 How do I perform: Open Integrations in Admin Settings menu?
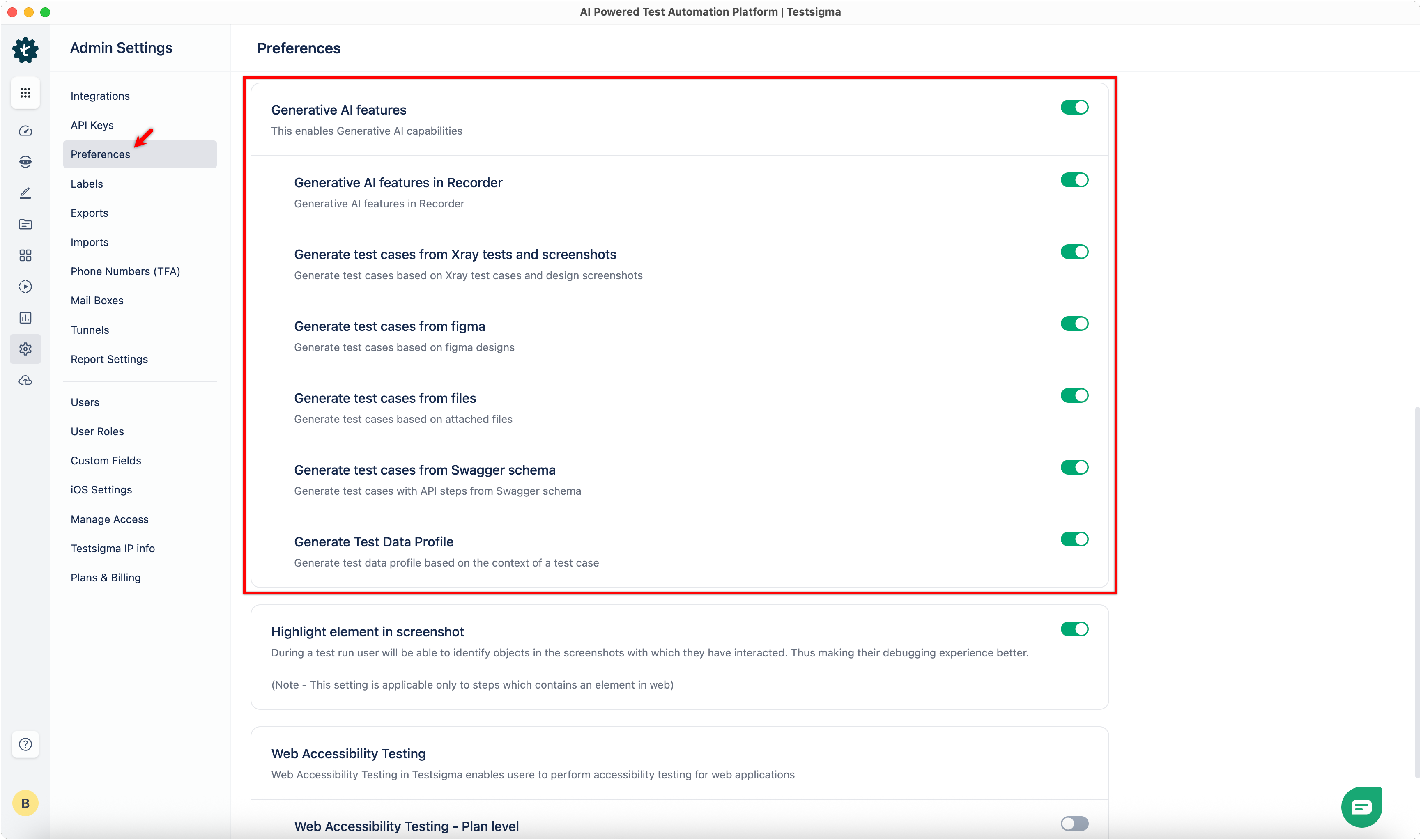pos(100,96)
